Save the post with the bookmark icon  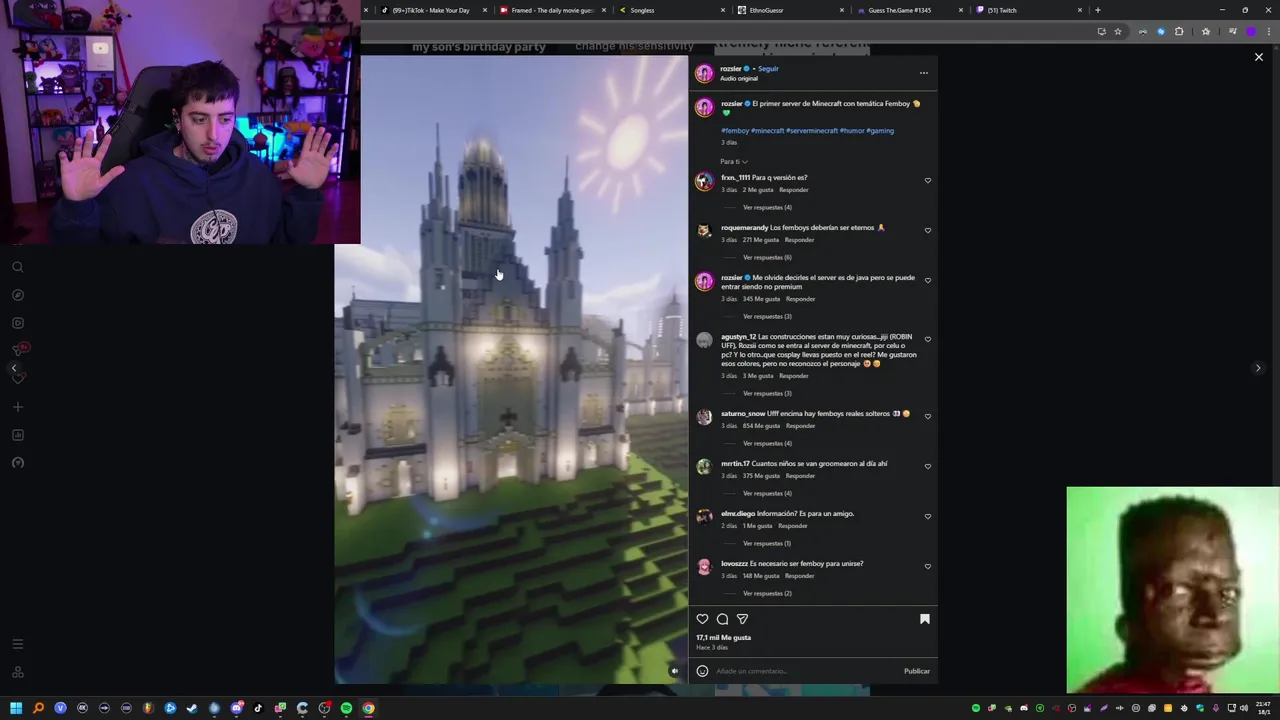tap(925, 619)
